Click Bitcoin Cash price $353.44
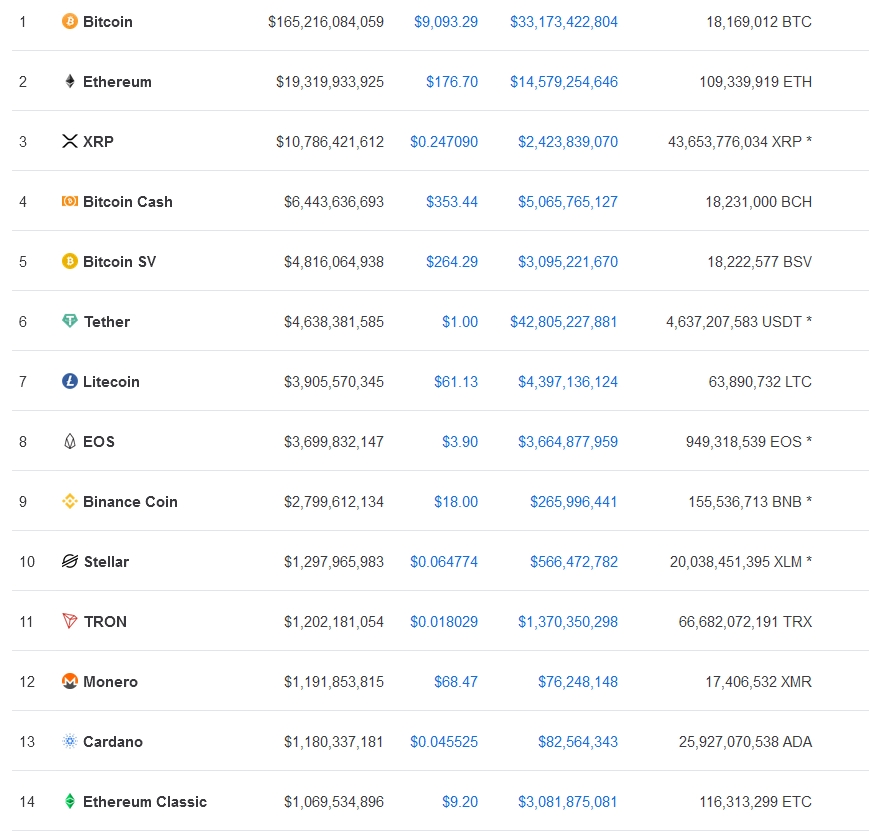Viewport: 869px width, 831px height. coord(452,201)
